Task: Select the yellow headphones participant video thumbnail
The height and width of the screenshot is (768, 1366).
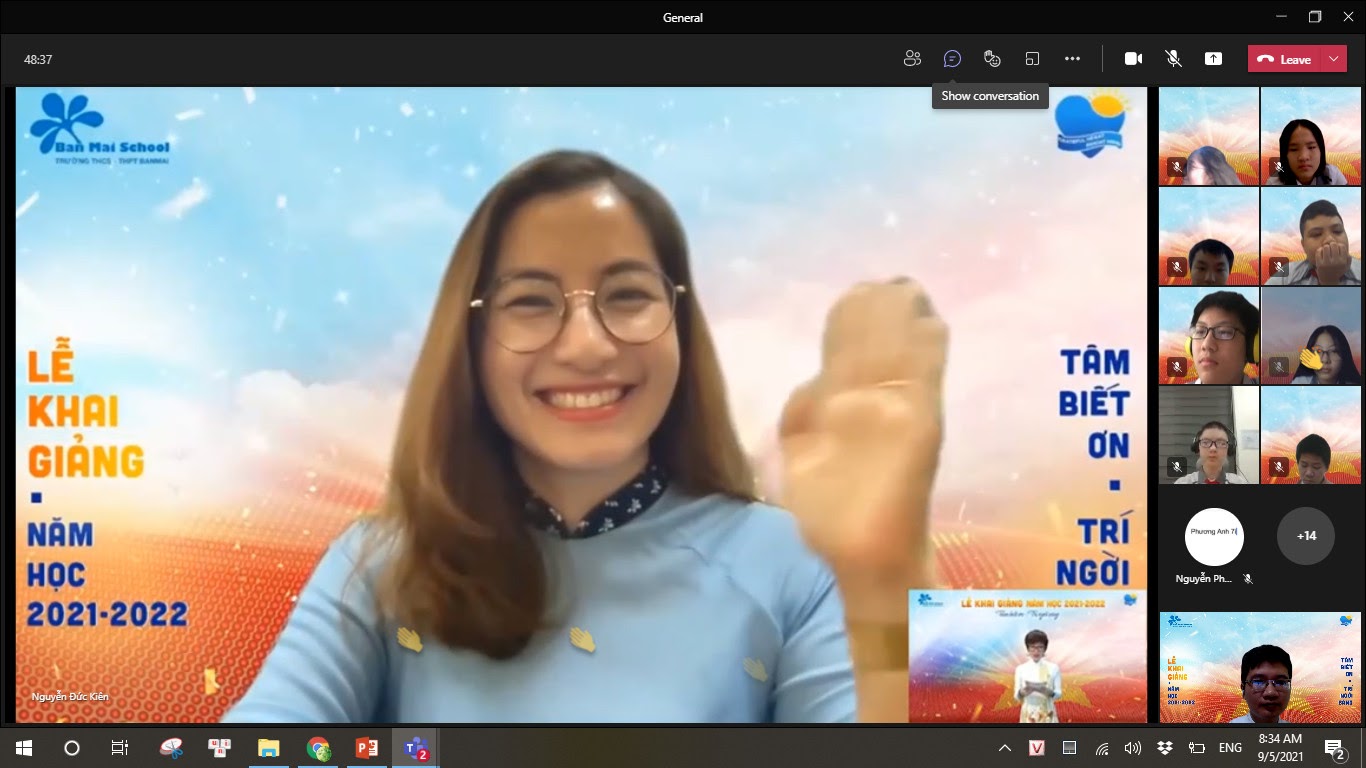Action: tap(1209, 336)
